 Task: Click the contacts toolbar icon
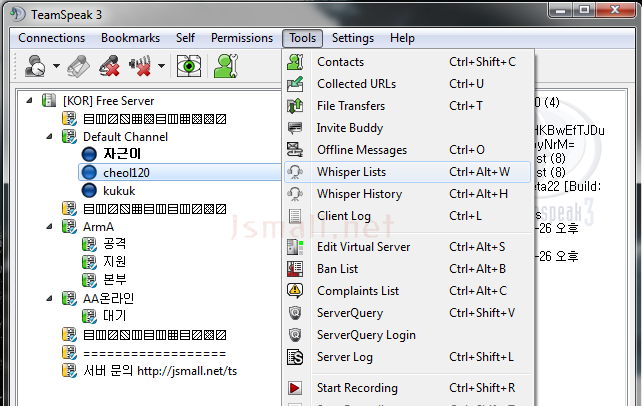click(226, 66)
